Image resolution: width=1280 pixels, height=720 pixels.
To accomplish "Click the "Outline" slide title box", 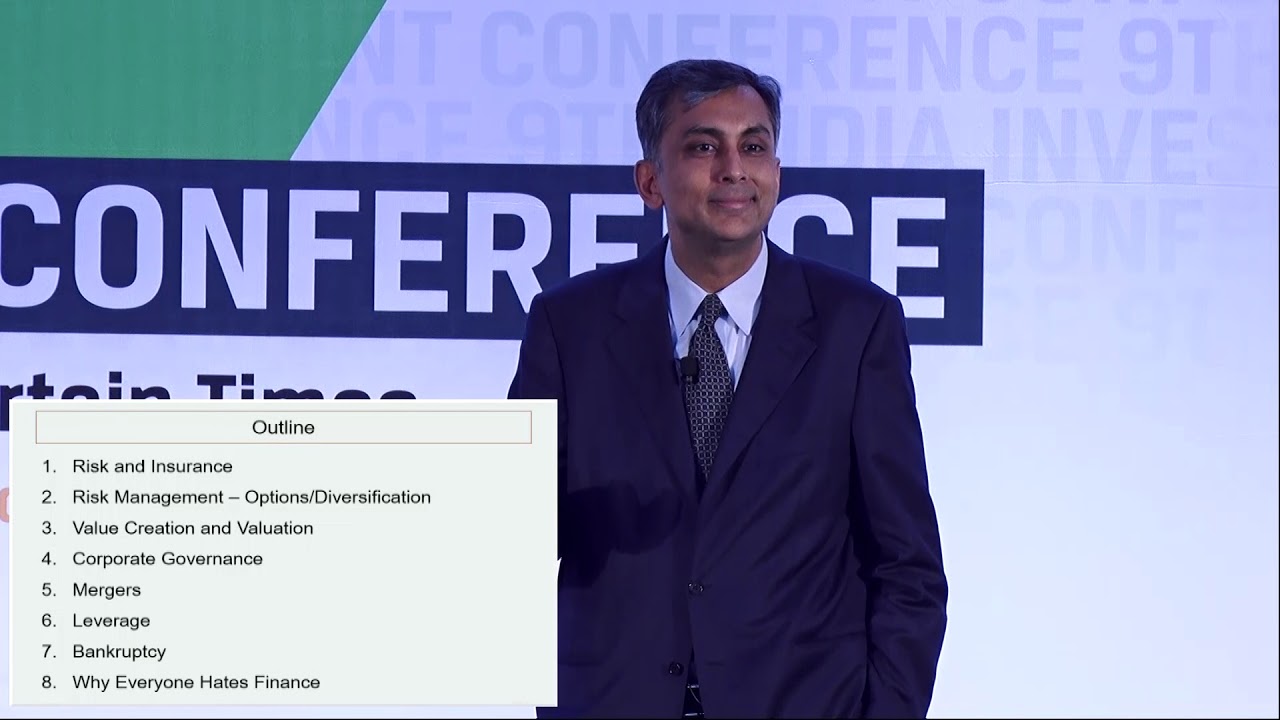I will [283, 427].
